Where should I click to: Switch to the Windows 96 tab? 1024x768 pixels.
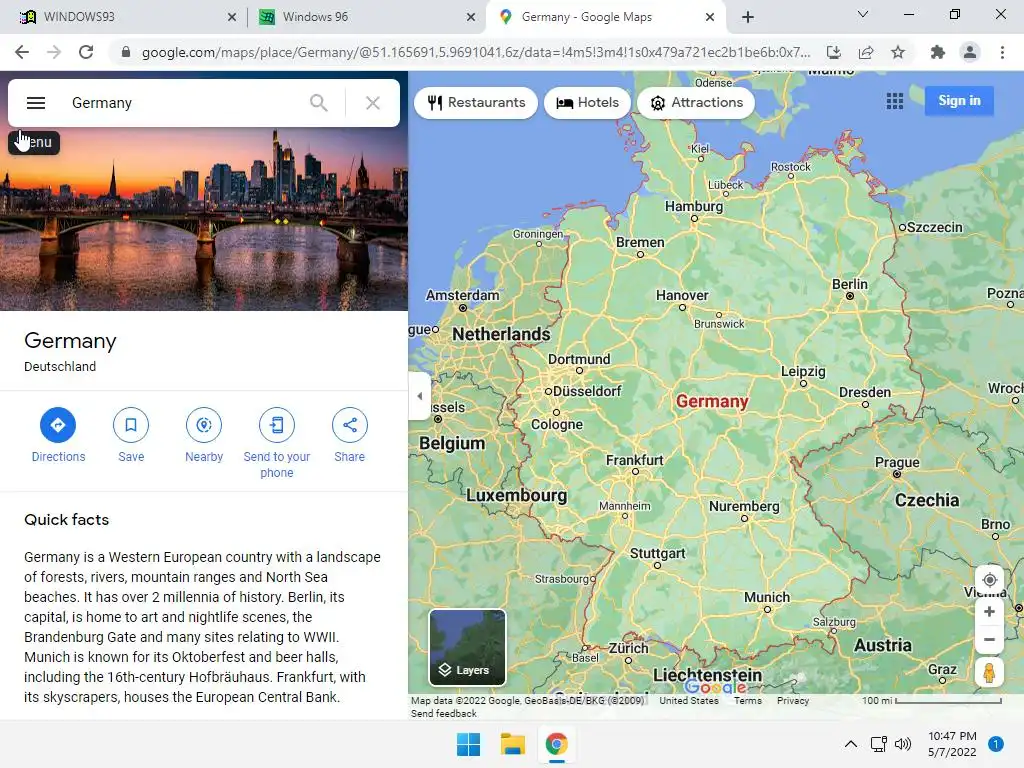click(366, 17)
